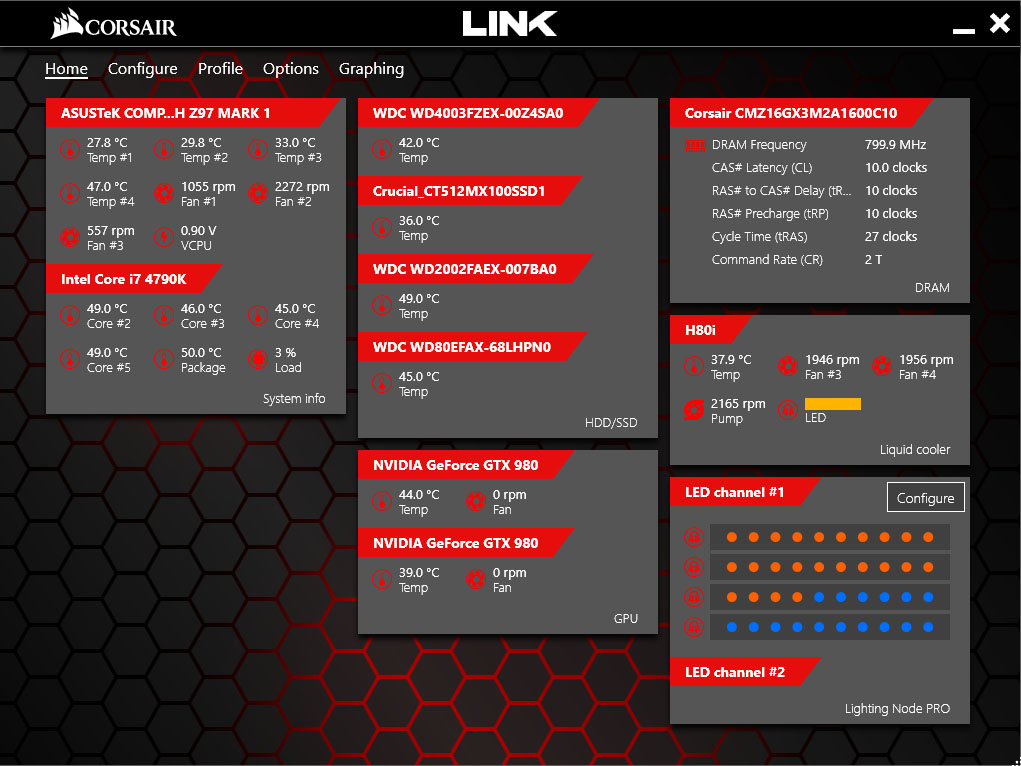
Task: Click the H80i LED bulb icon
Action: pyautogui.click(x=787, y=410)
